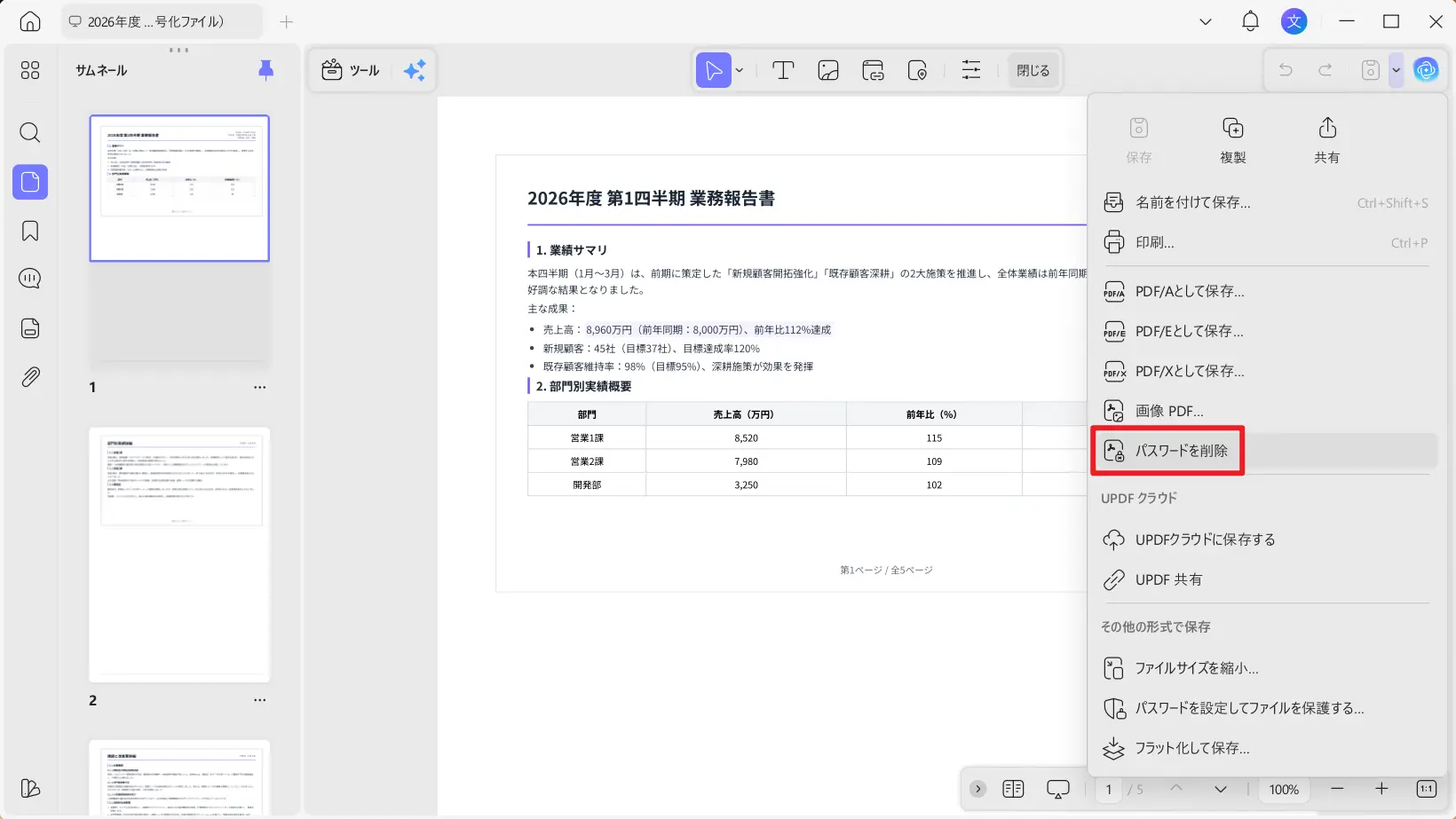Image resolution: width=1456 pixels, height=819 pixels.
Task: Open the save options dropdown arrow
Action: (x=1395, y=70)
